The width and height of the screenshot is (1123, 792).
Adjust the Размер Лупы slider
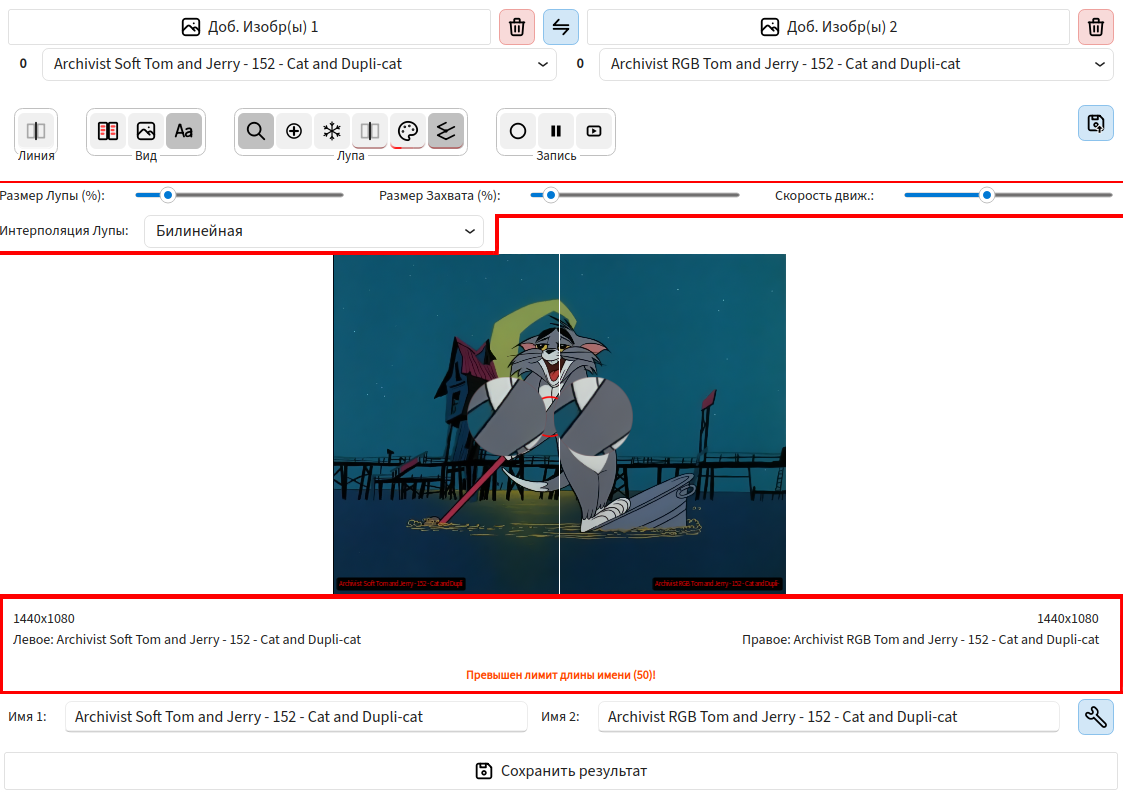(x=239, y=195)
